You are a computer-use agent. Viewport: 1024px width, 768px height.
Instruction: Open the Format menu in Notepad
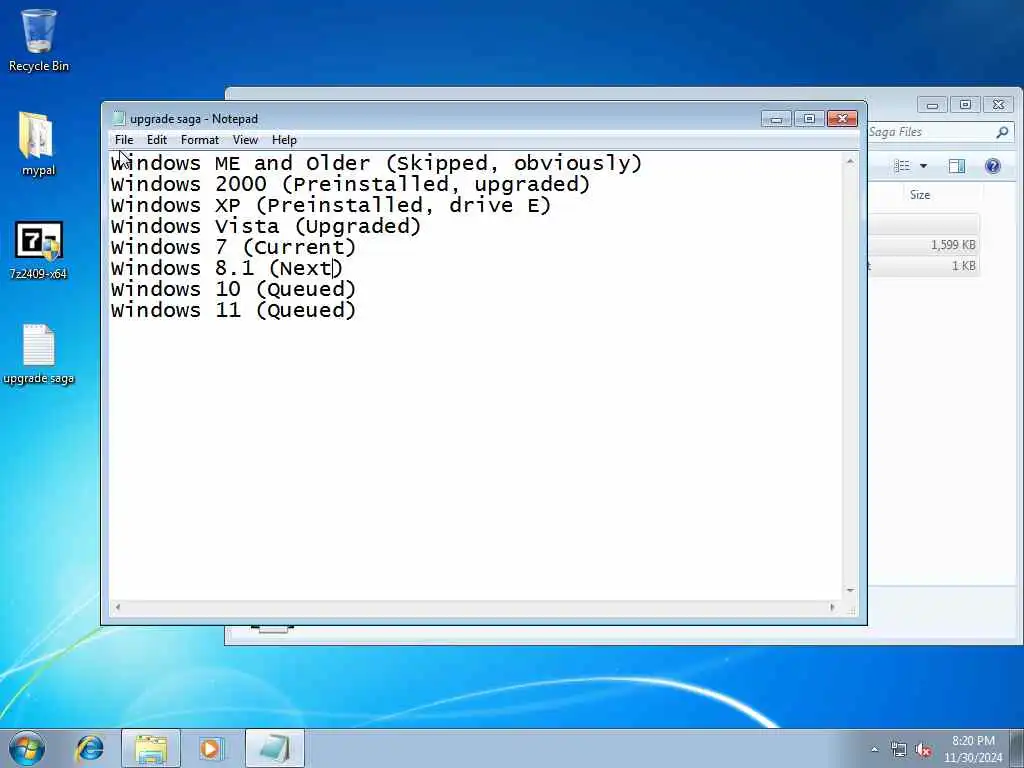(200, 140)
